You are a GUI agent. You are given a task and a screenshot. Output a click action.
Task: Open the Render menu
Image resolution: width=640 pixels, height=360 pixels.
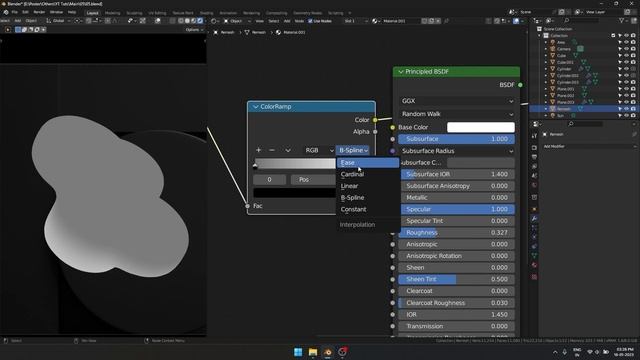click(x=39, y=12)
